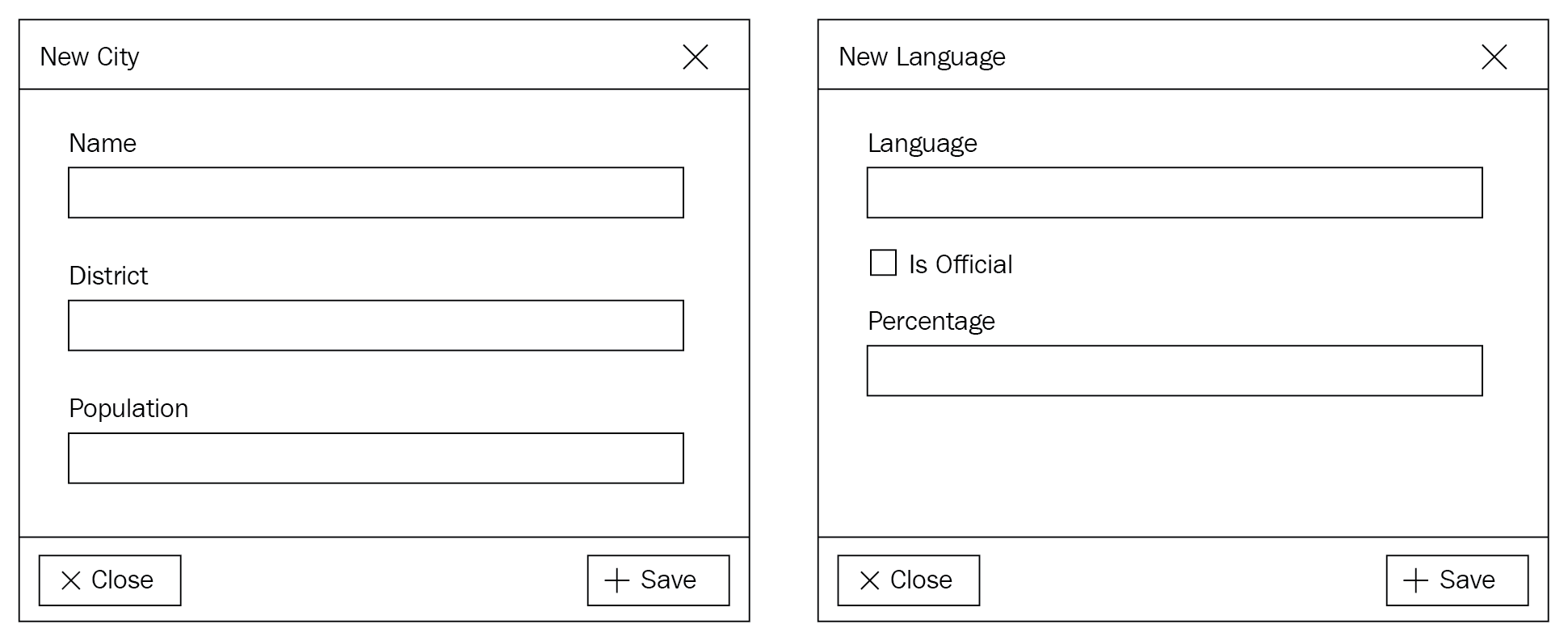Click the 'Name' field label
1568x641 pixels.
click(103, 143)
